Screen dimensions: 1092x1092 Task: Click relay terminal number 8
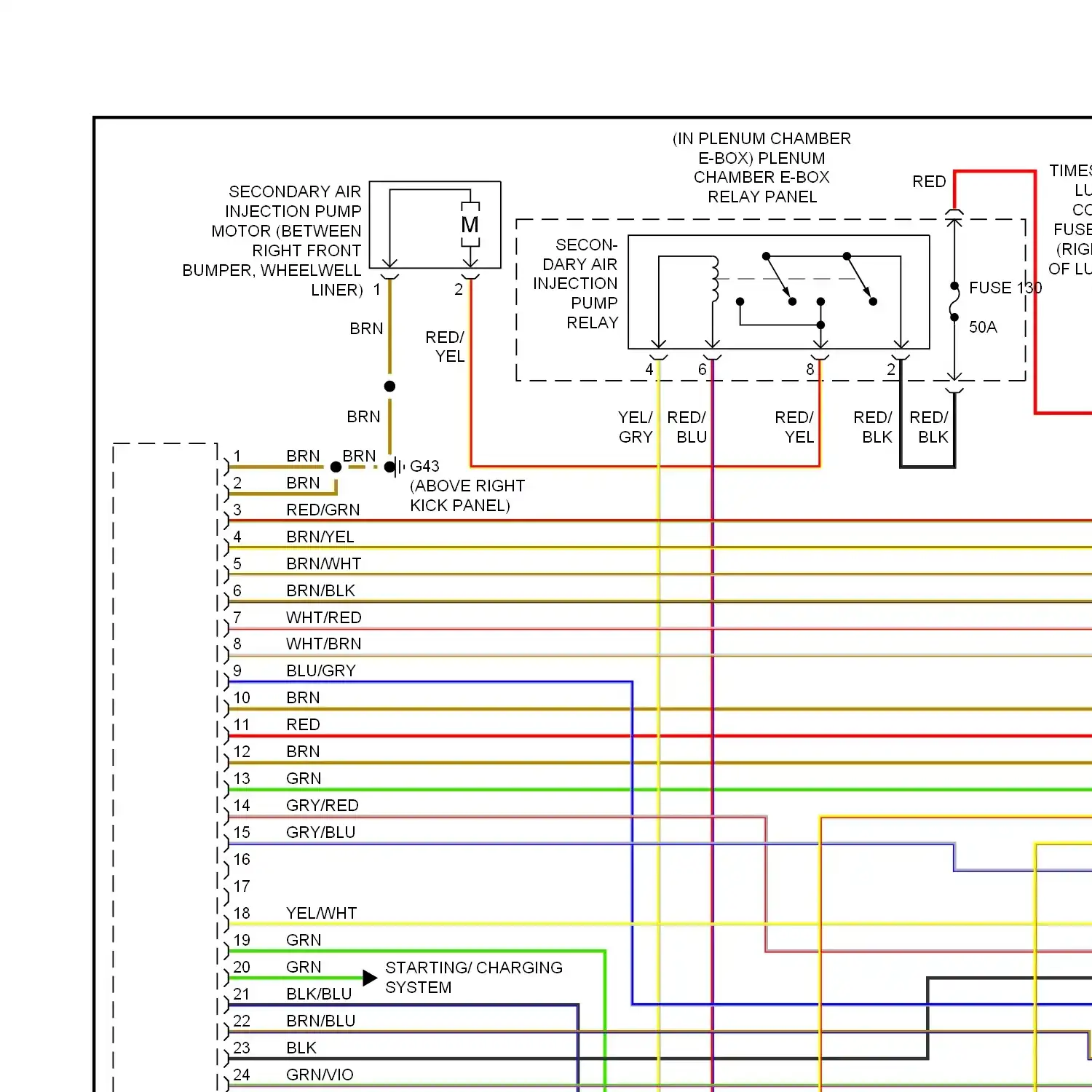pos(810,370)
